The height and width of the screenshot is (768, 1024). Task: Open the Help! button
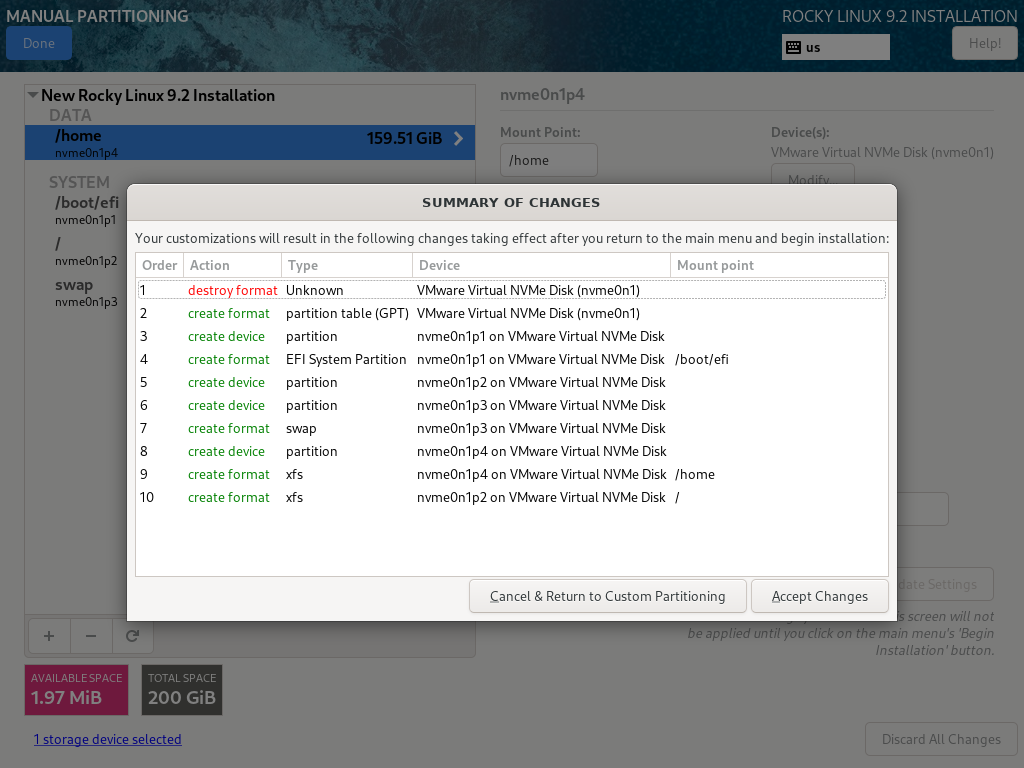[985, 44]
